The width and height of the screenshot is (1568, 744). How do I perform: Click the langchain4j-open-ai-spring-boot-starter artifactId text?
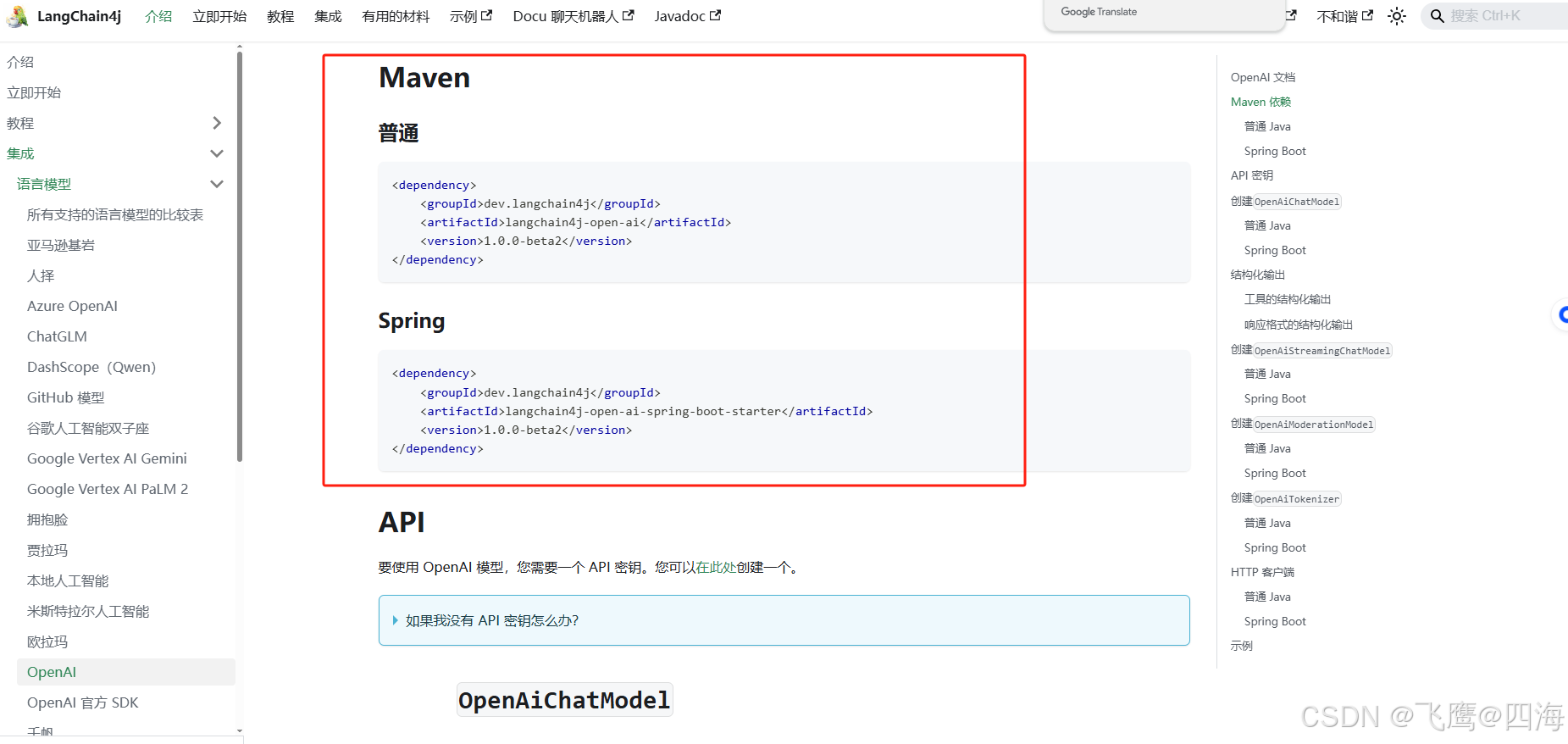pyautogui.click(x=643, y=411)
